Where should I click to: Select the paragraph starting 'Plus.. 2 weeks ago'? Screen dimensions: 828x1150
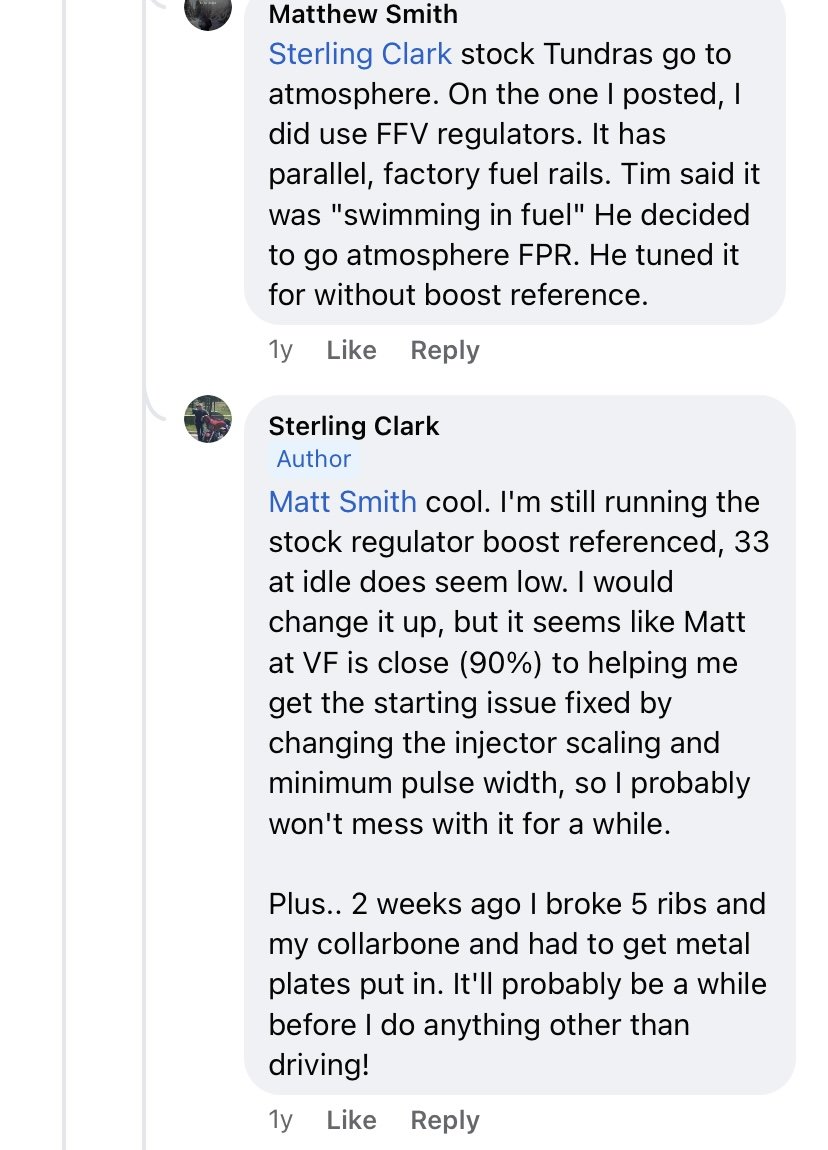point(517,984)
